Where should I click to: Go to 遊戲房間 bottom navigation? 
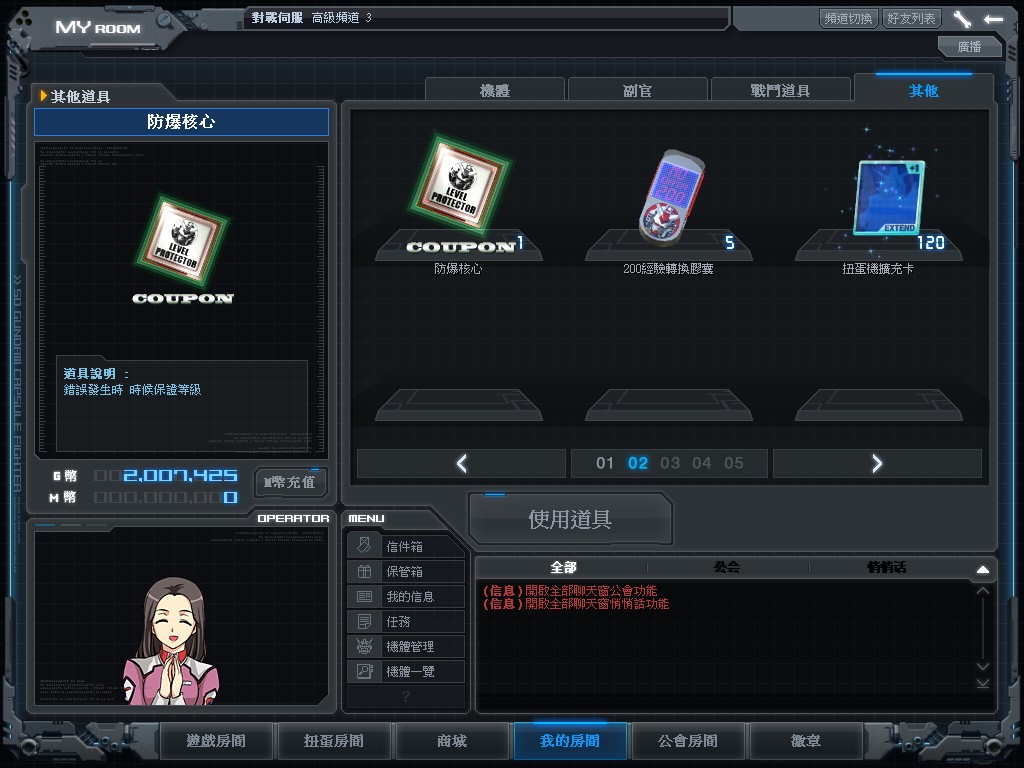[x=216, y=741]
